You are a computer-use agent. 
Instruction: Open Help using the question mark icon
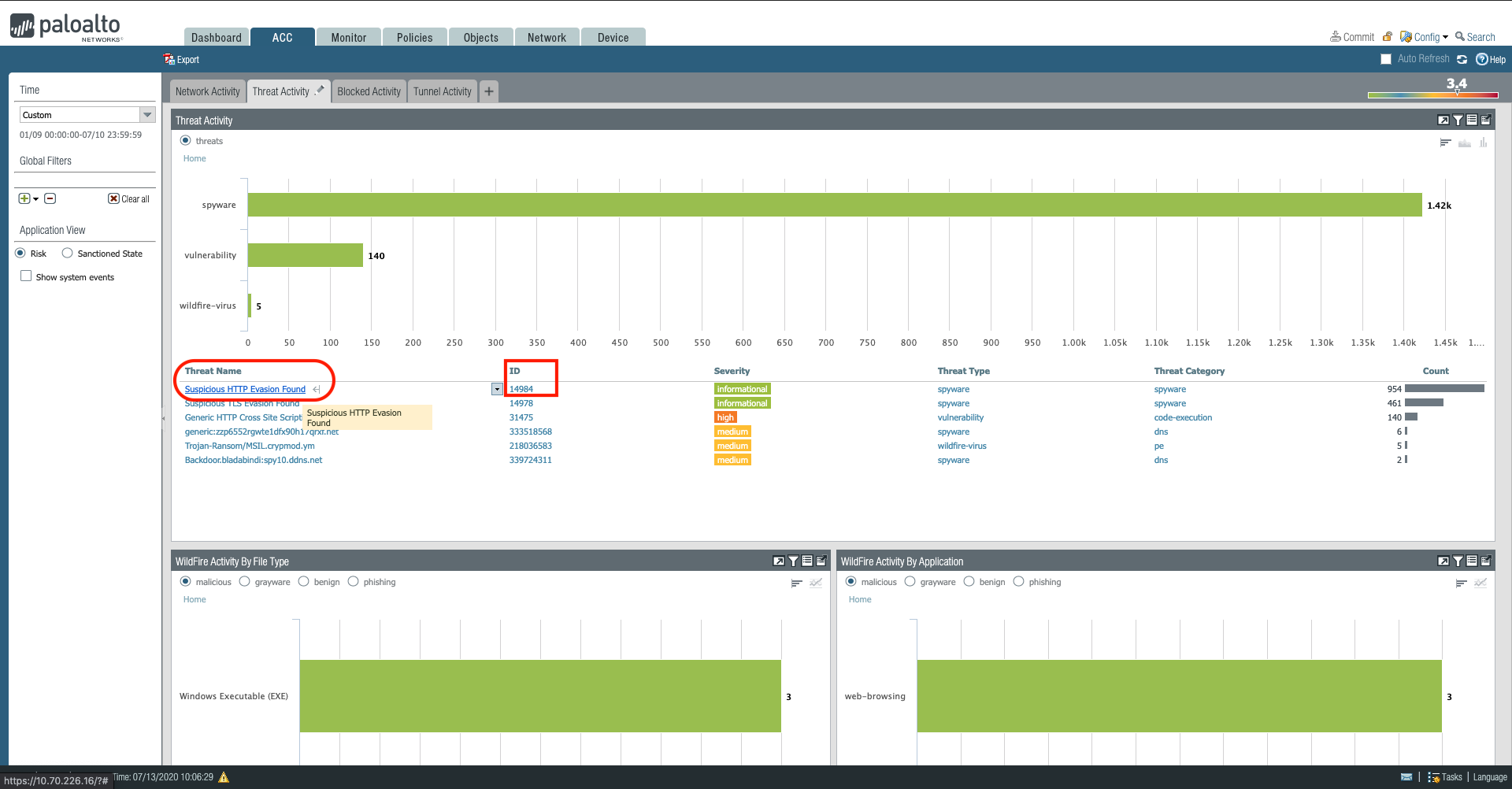pos(1483,59)
